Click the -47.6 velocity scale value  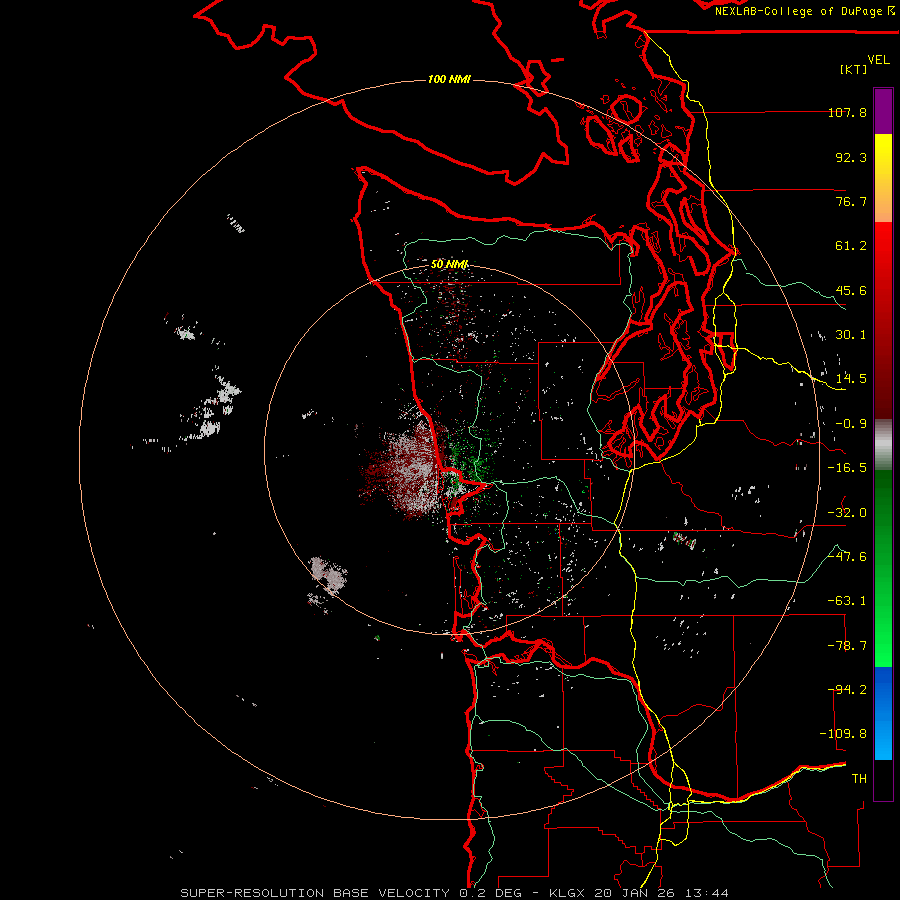(847, 557)
